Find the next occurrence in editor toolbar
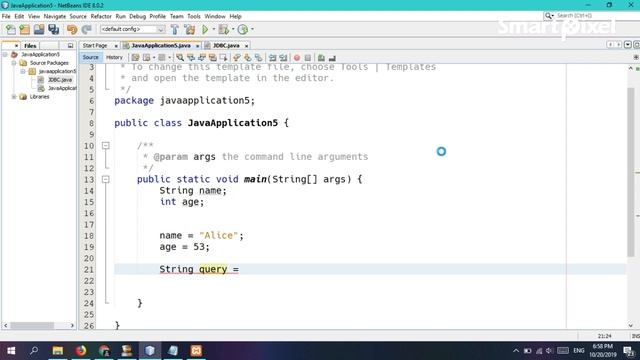Screen dimensions: 640x360 point(202,58)
